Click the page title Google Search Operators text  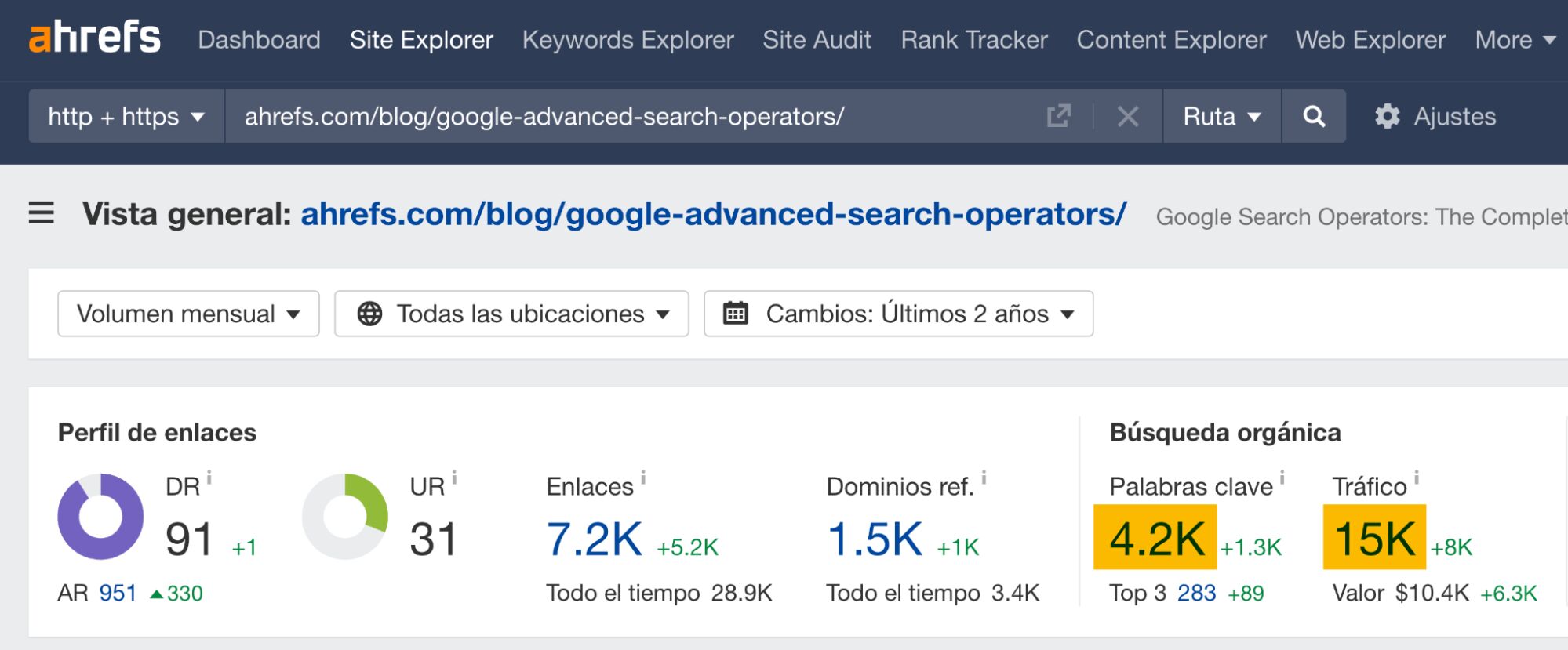(x=1362, y=216)
